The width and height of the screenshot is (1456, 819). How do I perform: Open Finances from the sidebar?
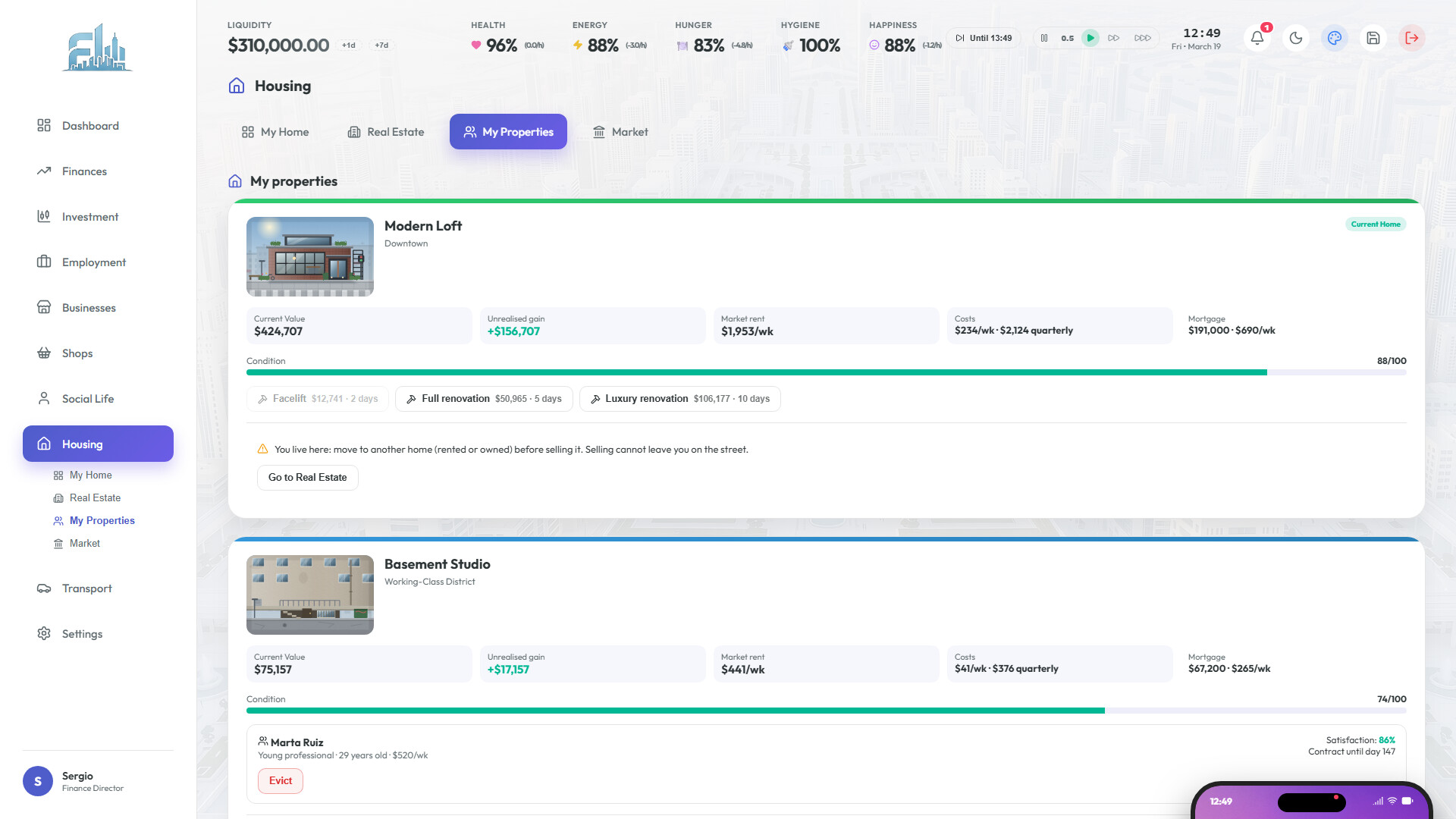98,171
